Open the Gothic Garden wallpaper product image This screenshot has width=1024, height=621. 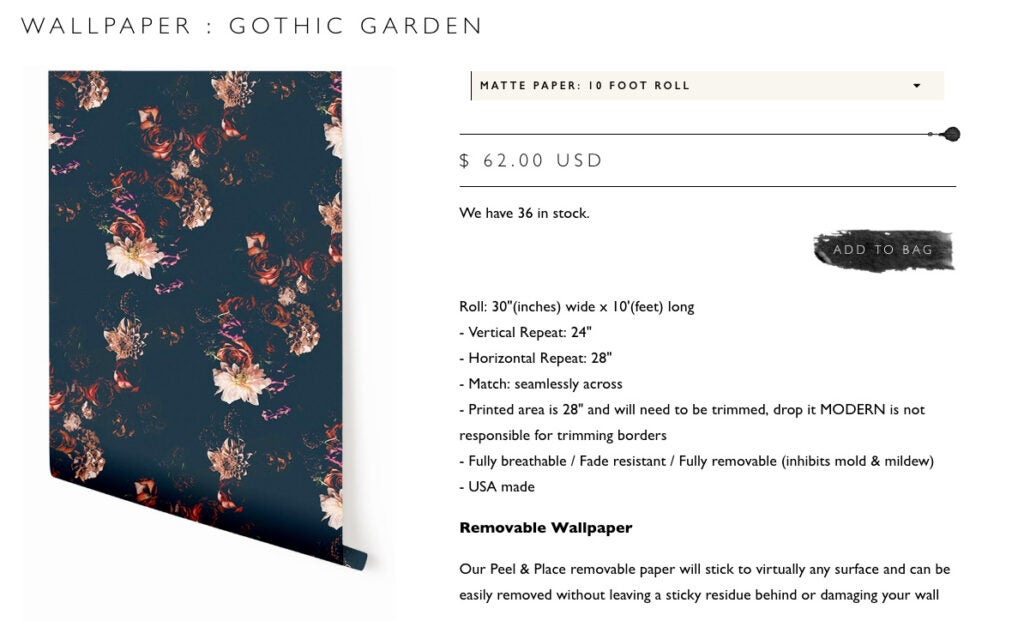pyautogui.click(x=208, y=319)
